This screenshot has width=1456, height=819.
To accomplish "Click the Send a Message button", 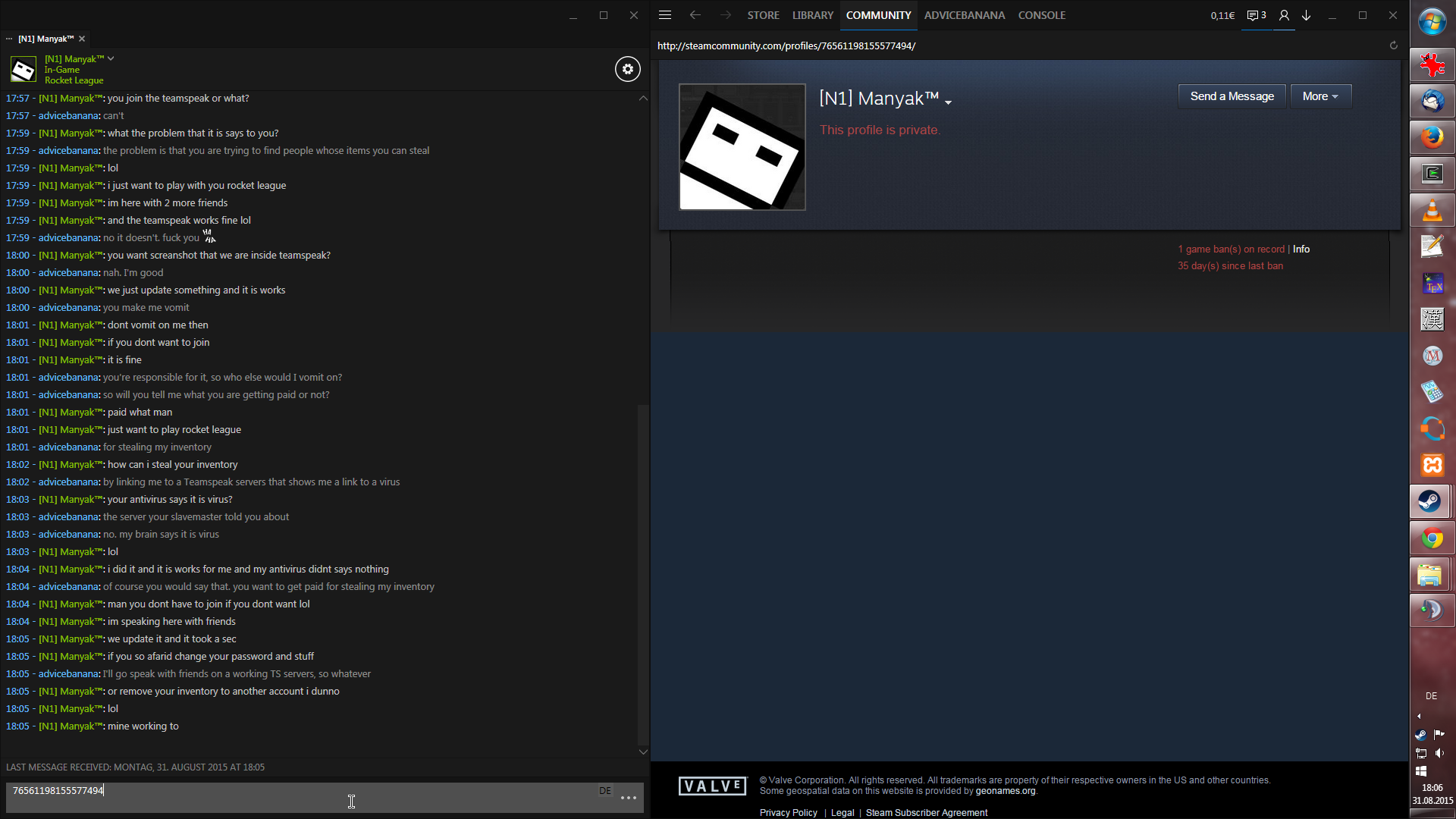I will pos(1232,96).
